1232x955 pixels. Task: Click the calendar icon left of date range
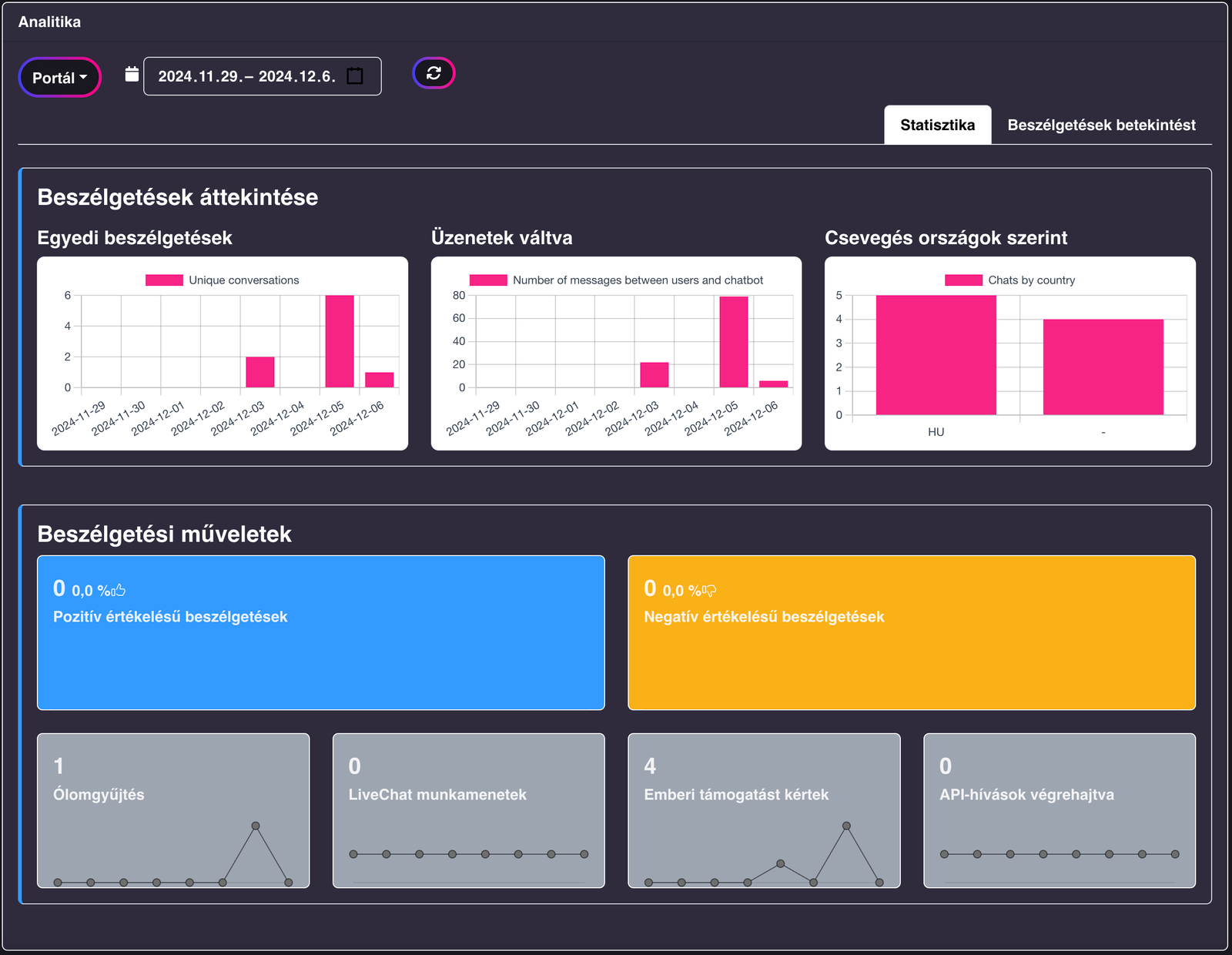pyautogui.click(x=132, y=74)
